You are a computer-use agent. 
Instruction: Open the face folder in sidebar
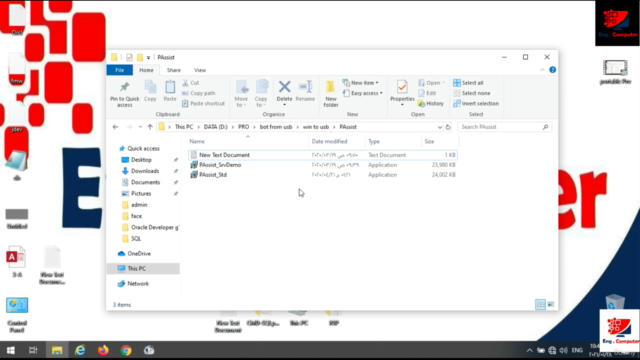click(136, 216)
